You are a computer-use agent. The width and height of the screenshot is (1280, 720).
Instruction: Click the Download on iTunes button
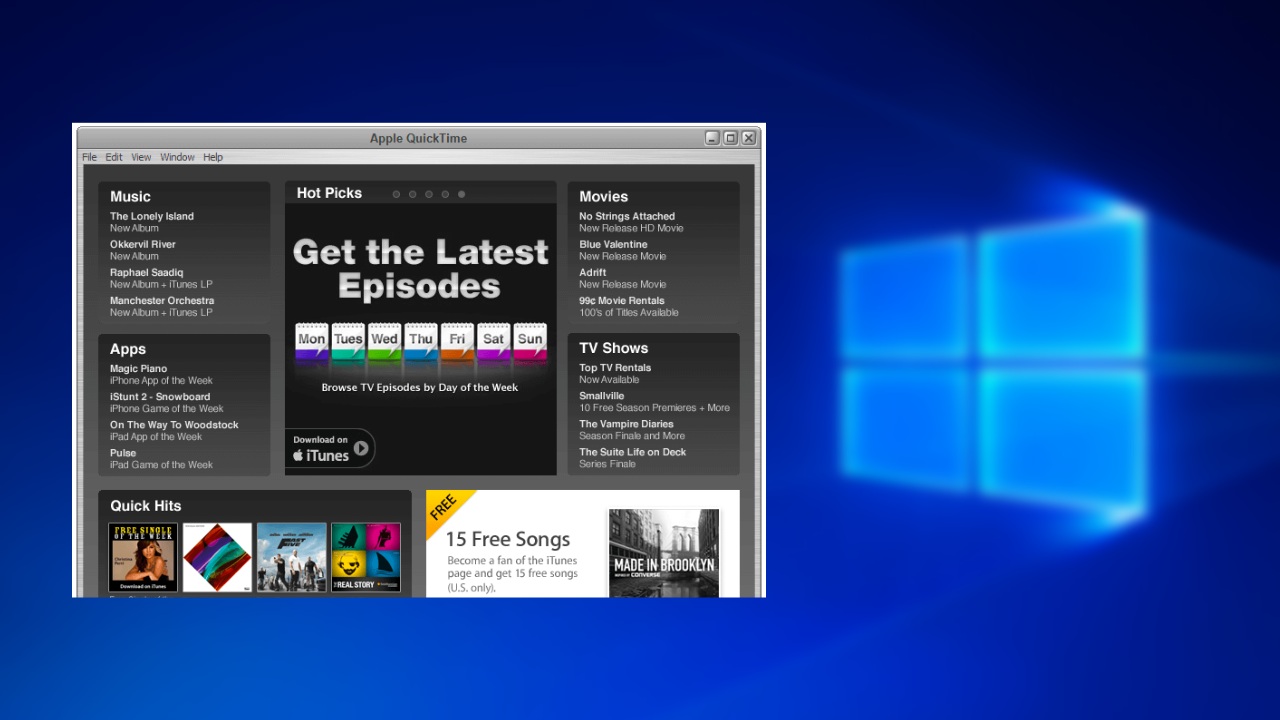point(330,448)
